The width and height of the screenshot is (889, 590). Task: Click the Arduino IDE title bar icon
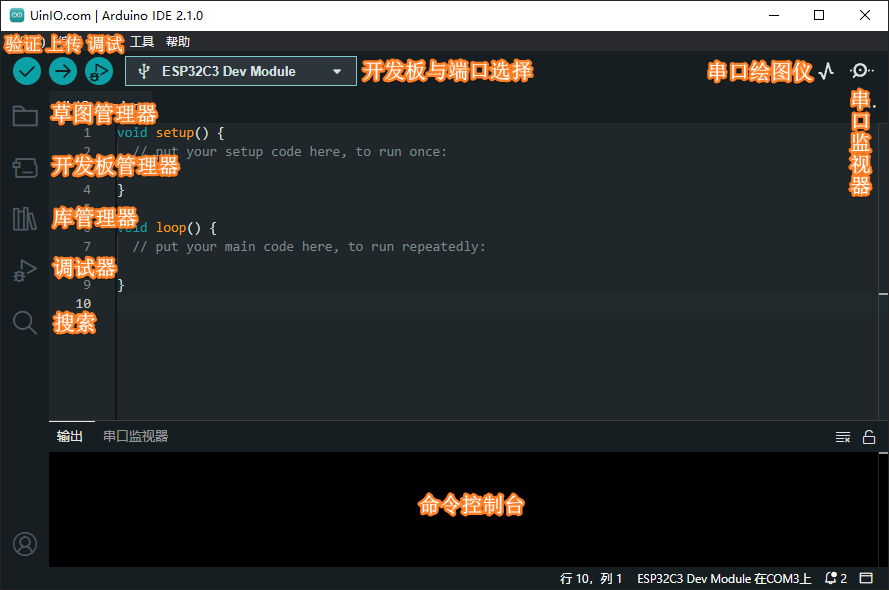[x=17, y=15]
